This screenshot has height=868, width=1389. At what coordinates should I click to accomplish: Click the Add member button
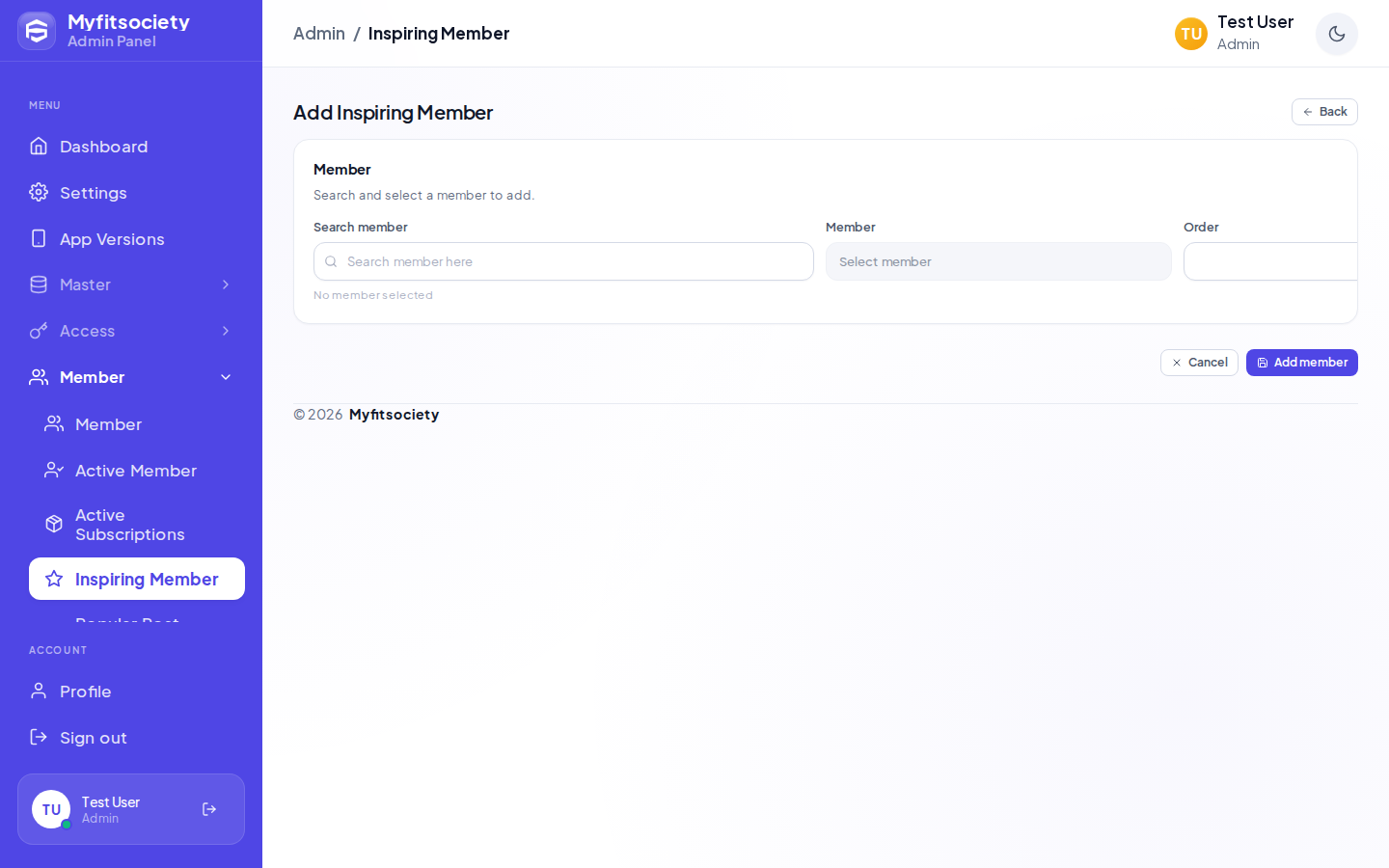tap(1301, 363)
